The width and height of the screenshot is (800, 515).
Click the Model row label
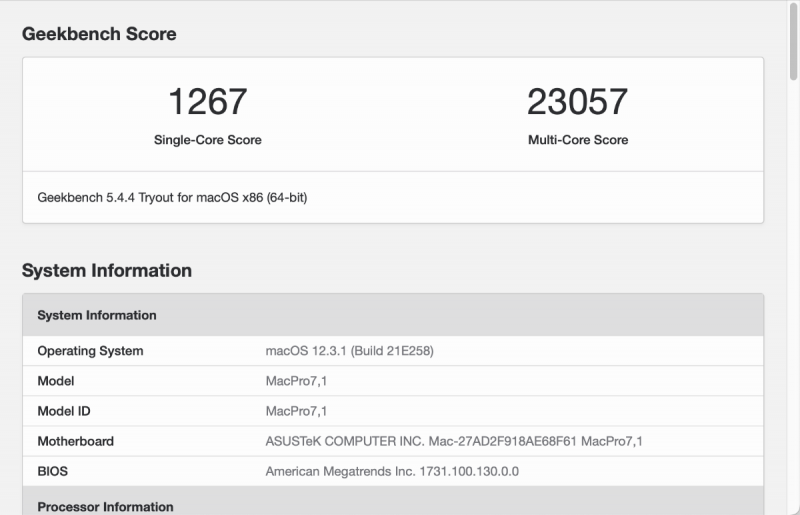(56, 381)
